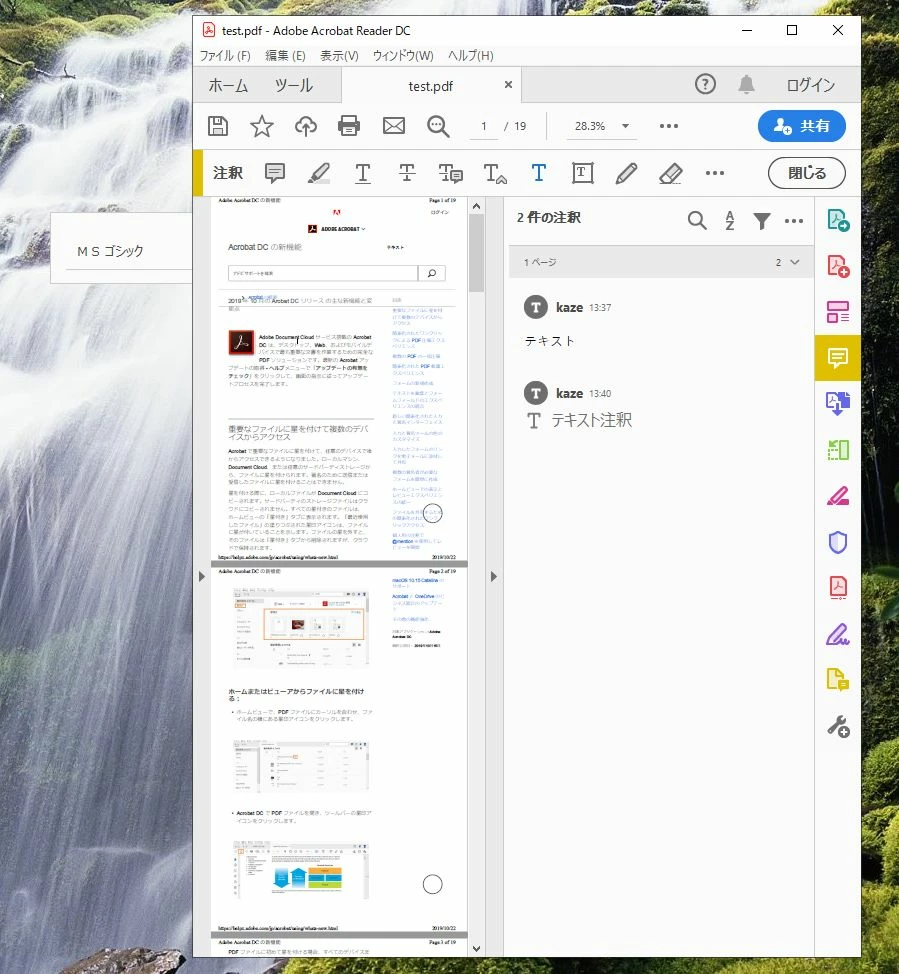Filter comments with funnel icon
Screen dimensions: 899x974
[x=762, y=221]
